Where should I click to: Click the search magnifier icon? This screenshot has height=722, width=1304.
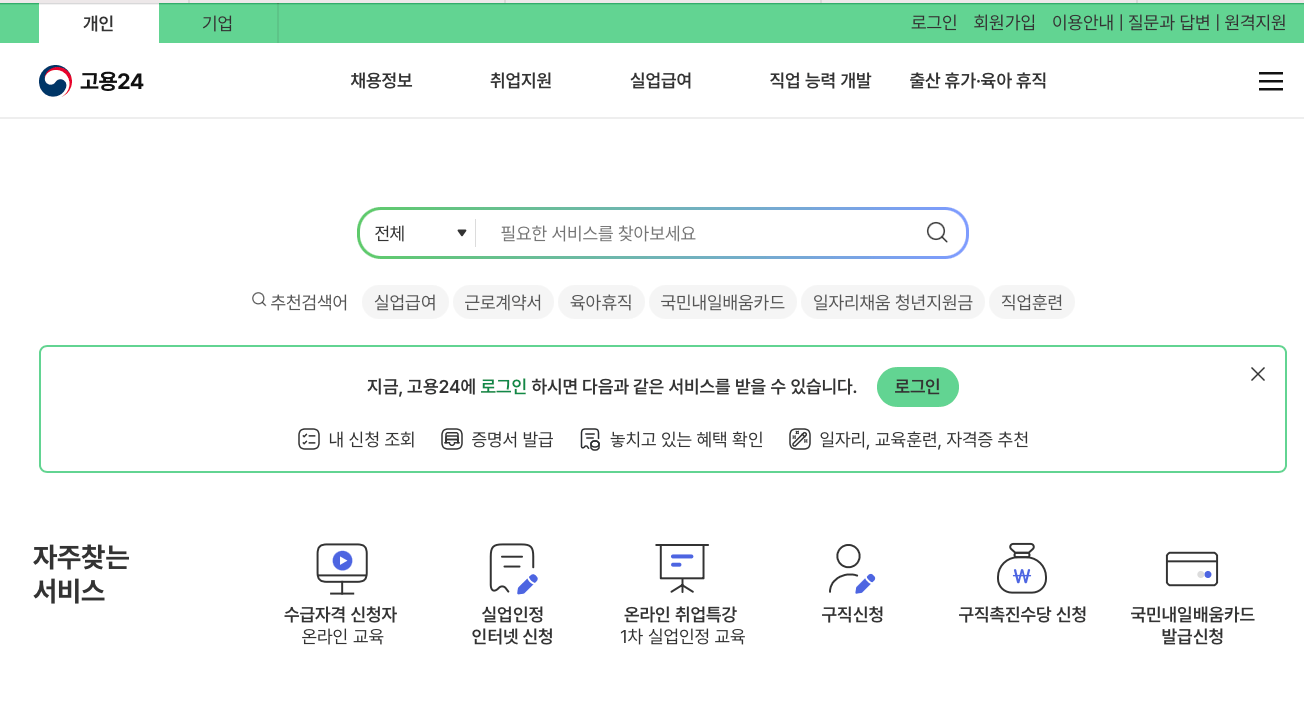pos(936,232)
